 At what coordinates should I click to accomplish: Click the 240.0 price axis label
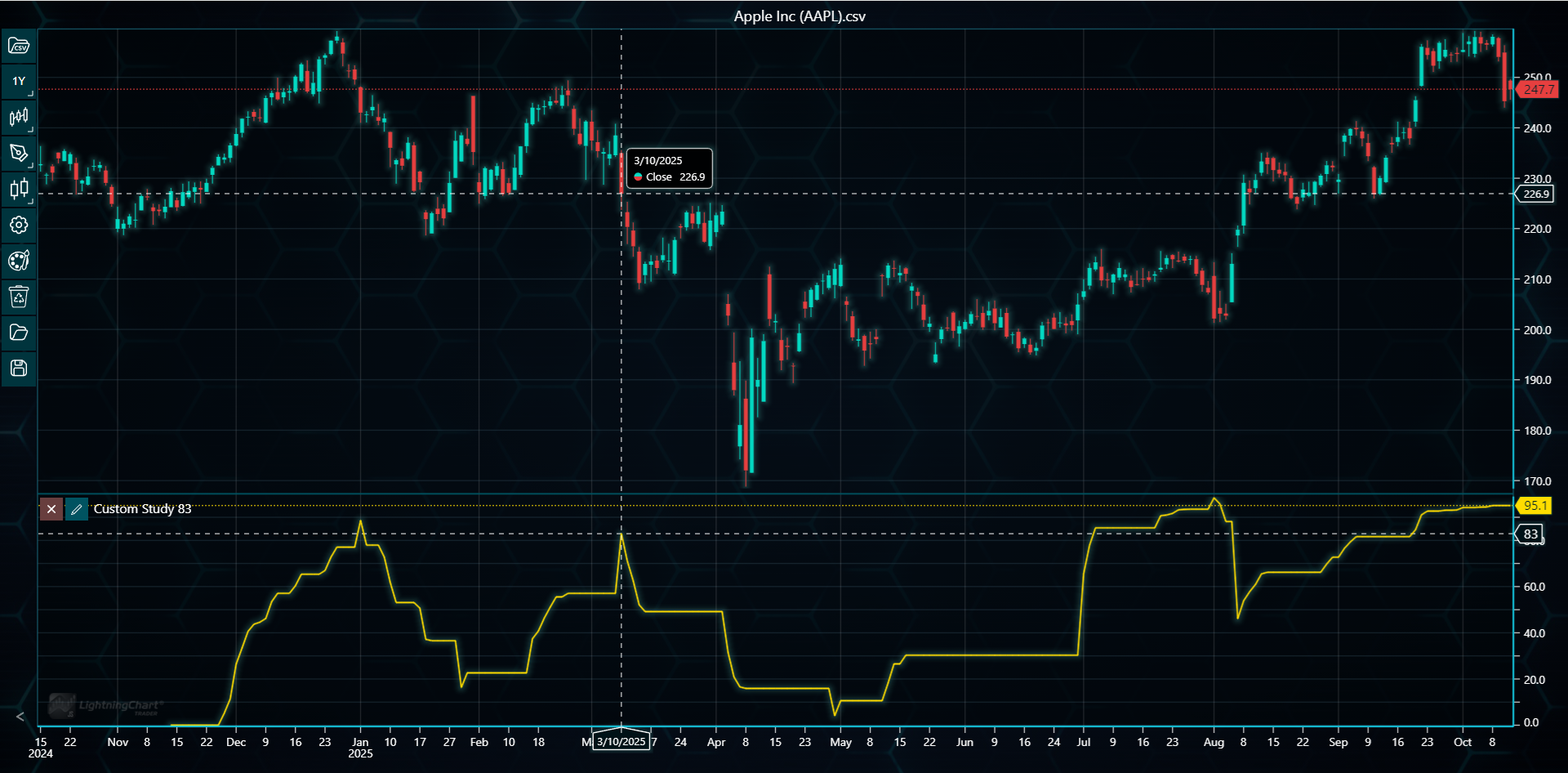[x=1537, y=128]
